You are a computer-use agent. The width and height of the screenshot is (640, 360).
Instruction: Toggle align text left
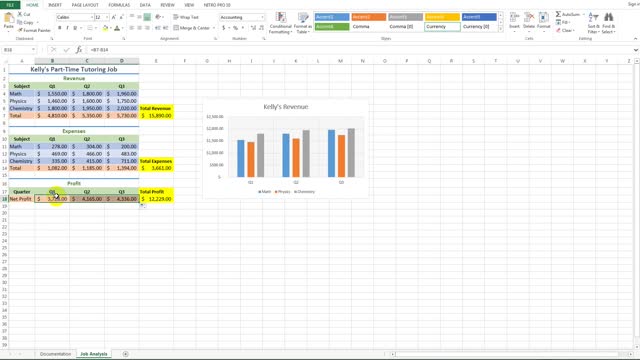point(132,28)
